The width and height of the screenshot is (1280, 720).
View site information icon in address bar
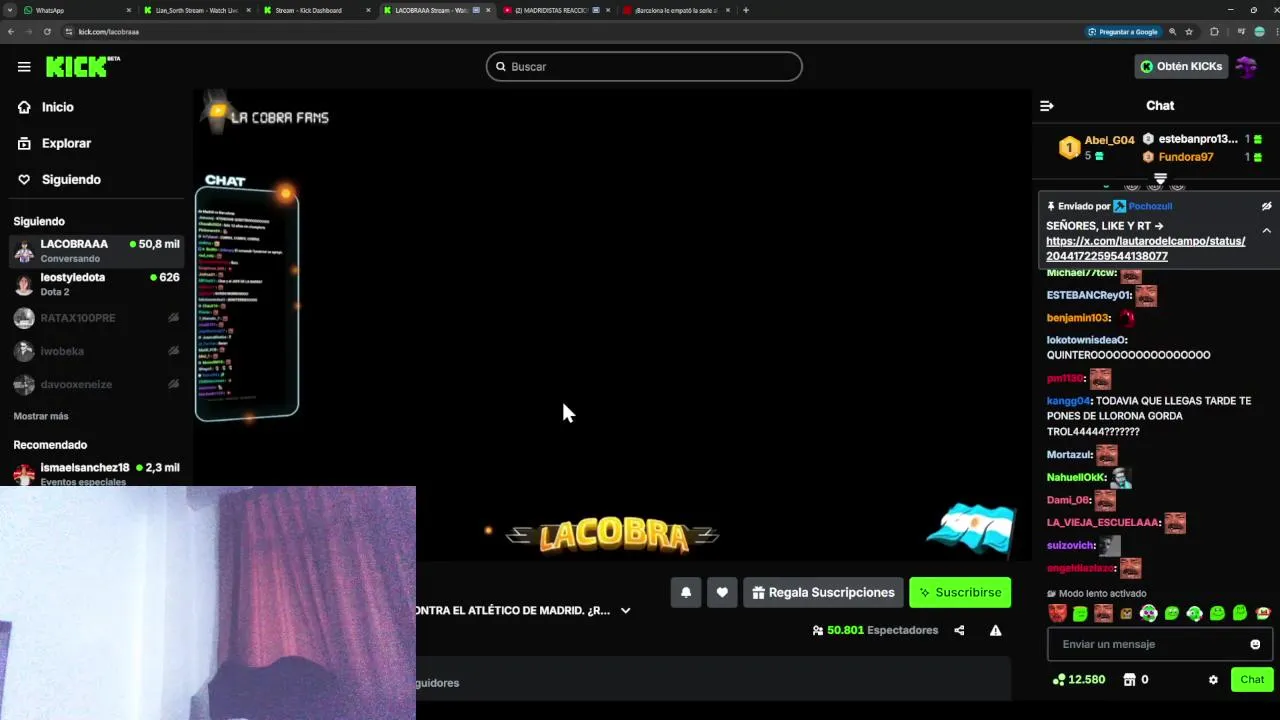click(69, 31)
